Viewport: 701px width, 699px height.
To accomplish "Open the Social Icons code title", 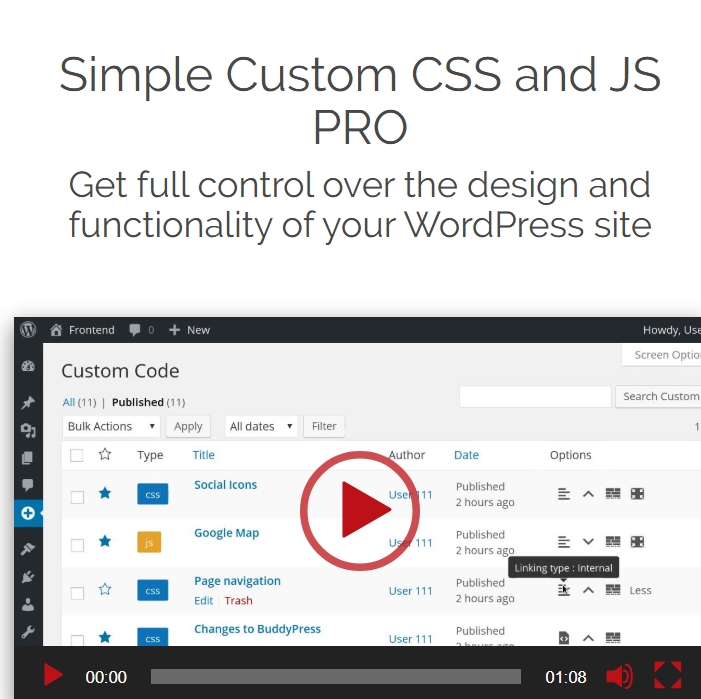I will tap(225, 485).
